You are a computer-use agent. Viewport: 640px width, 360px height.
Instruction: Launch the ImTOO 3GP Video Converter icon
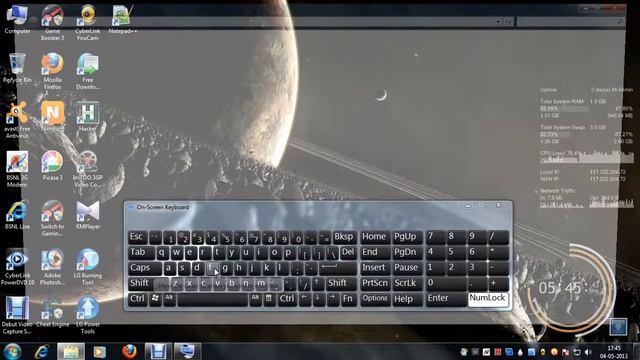[87, 169]
